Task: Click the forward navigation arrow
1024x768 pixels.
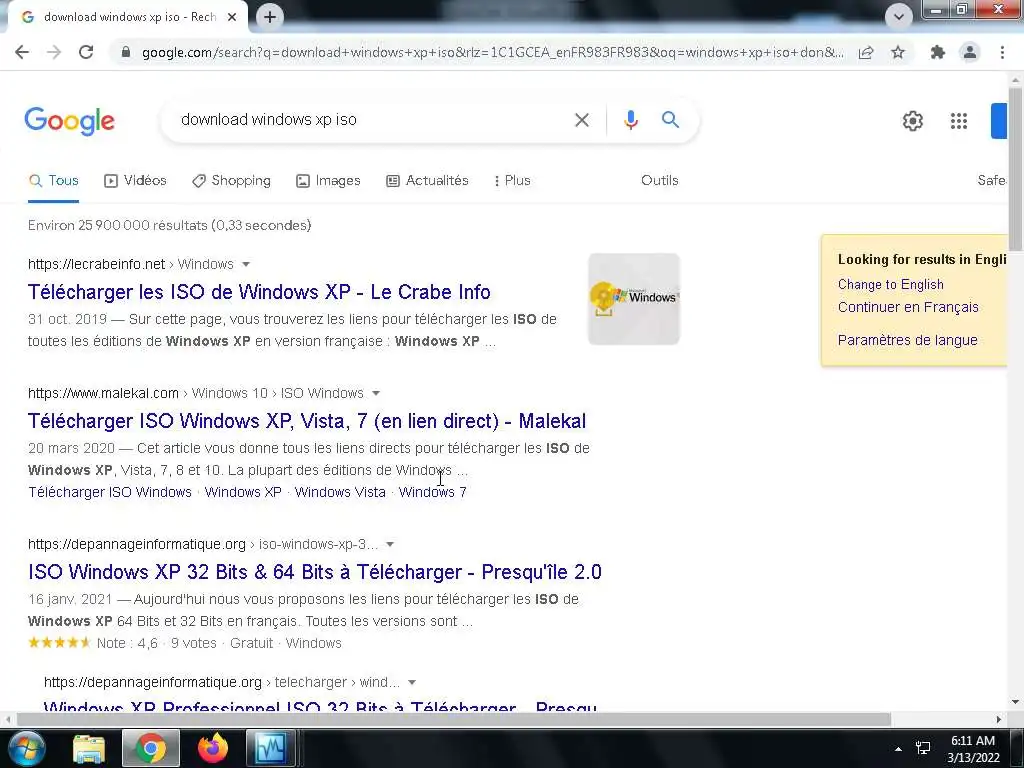Action: click(x=54, y=52)
